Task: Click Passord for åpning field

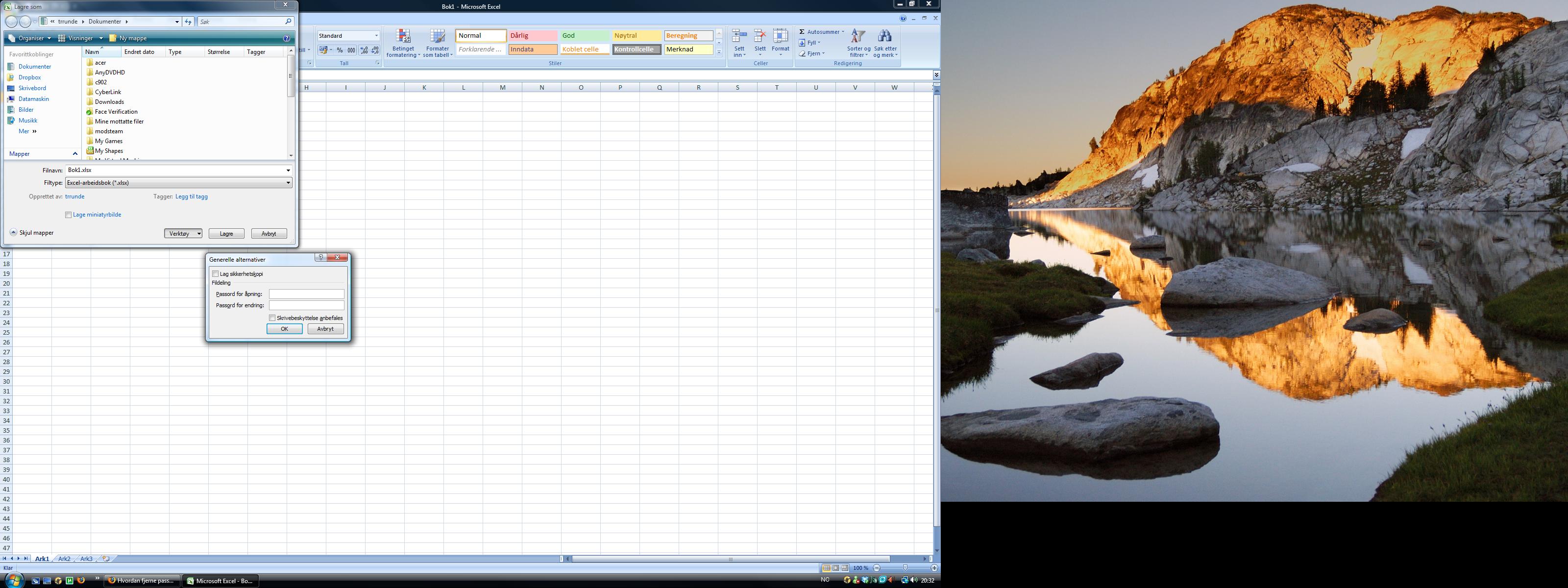Action: (307, 294)
